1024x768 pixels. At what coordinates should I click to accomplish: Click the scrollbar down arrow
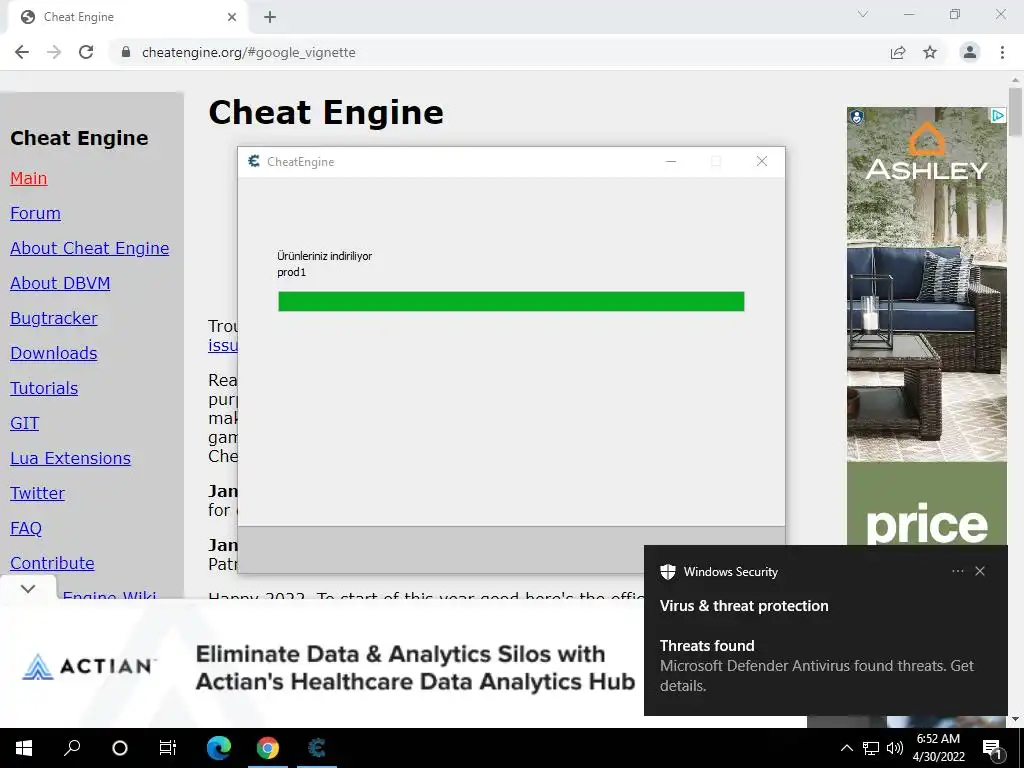(x=1015, y=719)
